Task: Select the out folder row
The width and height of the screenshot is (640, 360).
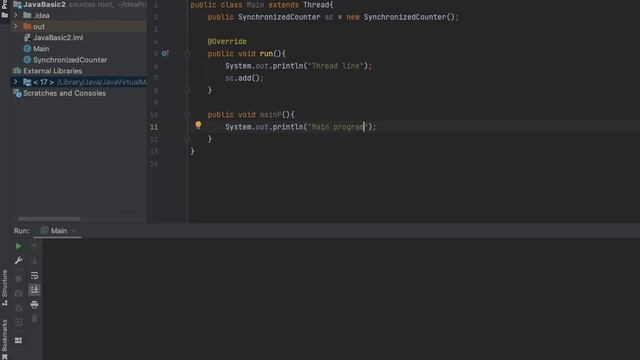Action: (78, 26)
